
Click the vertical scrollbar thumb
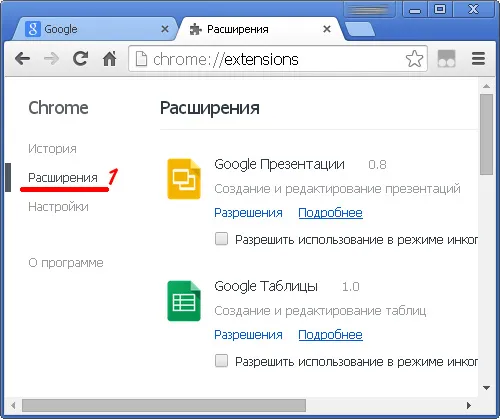click(x=486, y=134)
